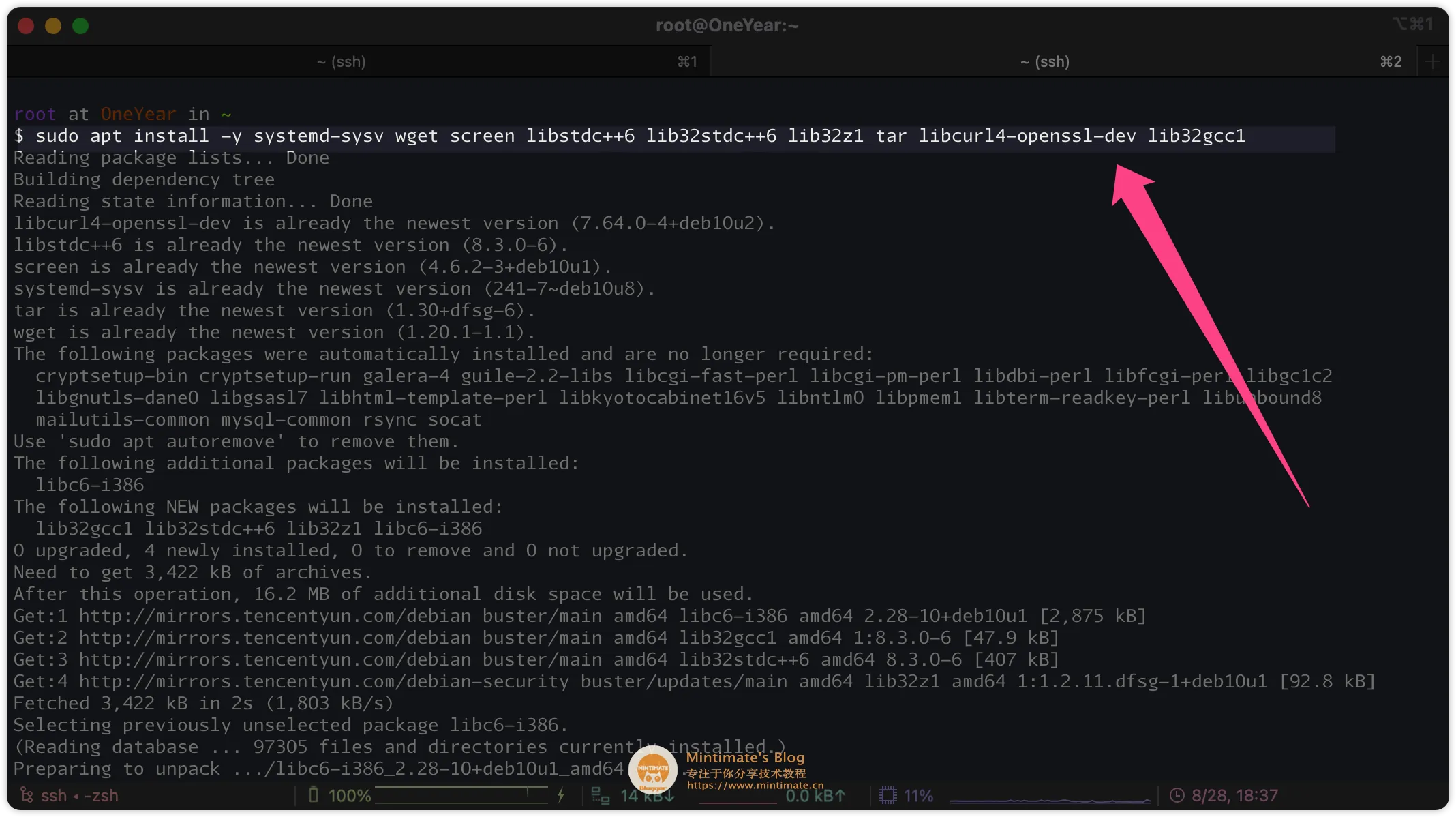The image size is (1456, 817).
Task: Click the 8/28, 18:37 date display
Action: (1234, 796)
